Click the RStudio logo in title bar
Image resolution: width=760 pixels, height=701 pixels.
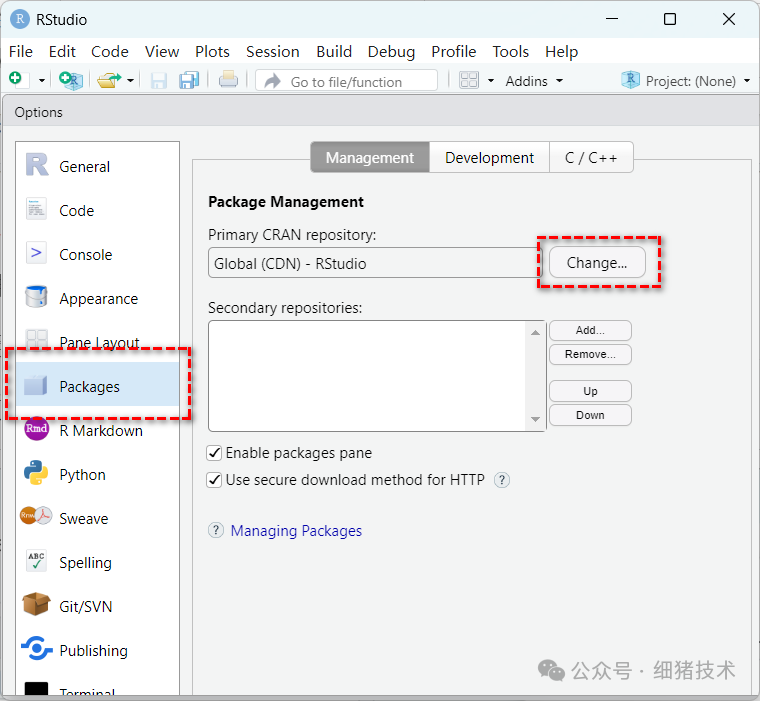(x=20, y=19)
